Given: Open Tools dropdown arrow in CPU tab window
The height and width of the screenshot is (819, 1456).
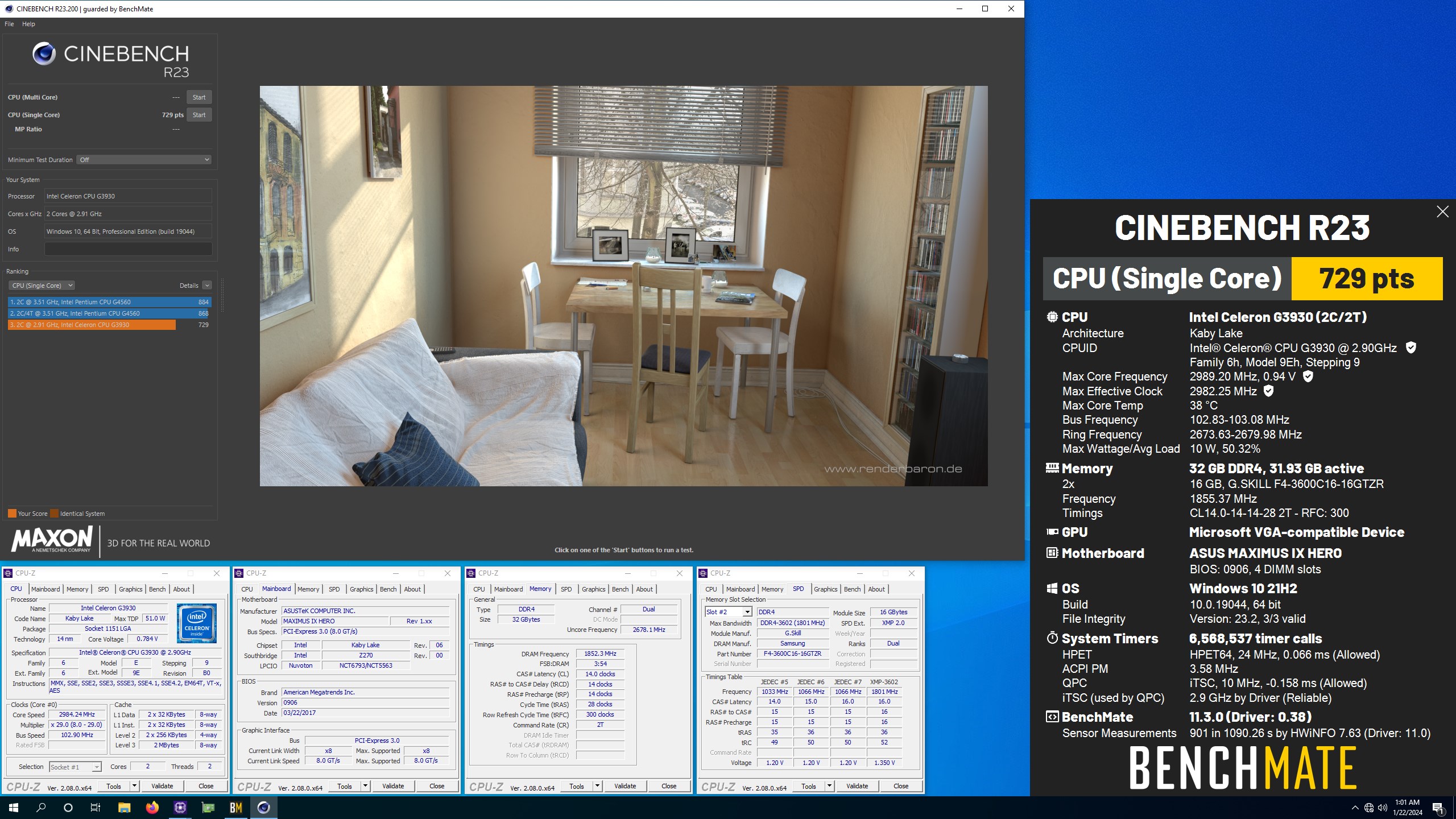Looking at the screenshot, I should [x=134, y=786].
